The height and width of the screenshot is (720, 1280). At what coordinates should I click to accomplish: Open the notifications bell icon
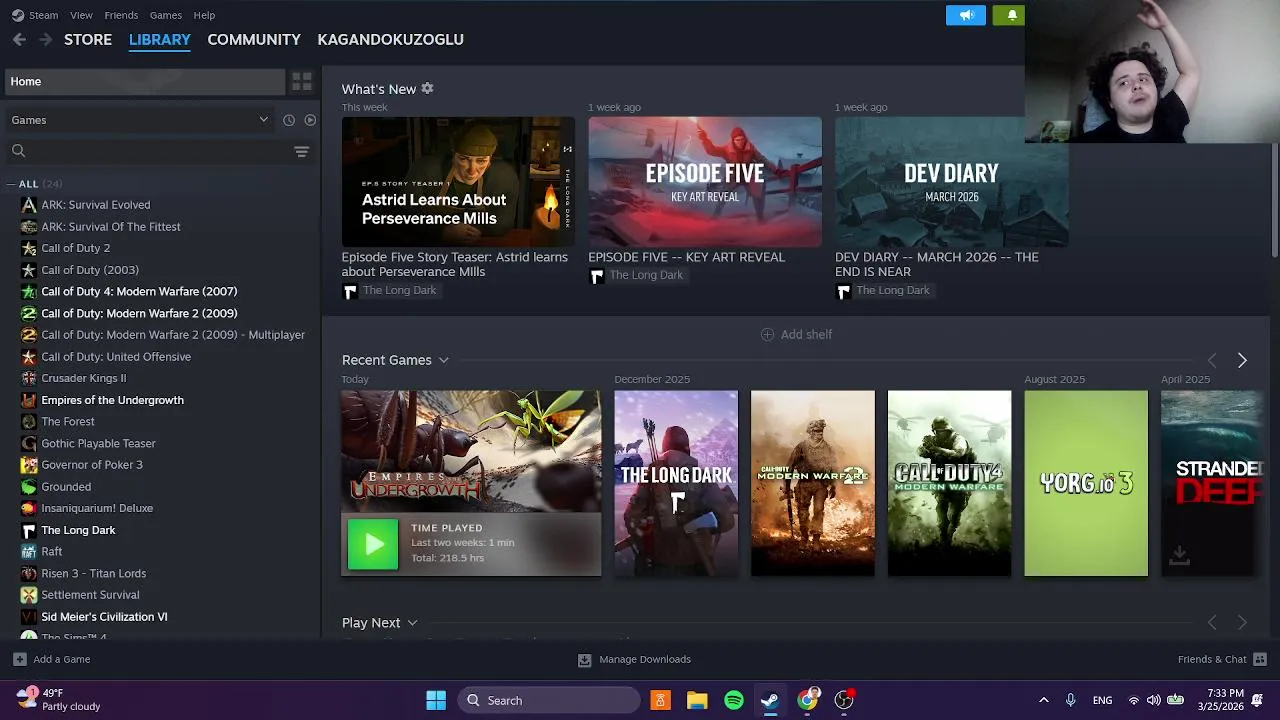click(1011, 15)
